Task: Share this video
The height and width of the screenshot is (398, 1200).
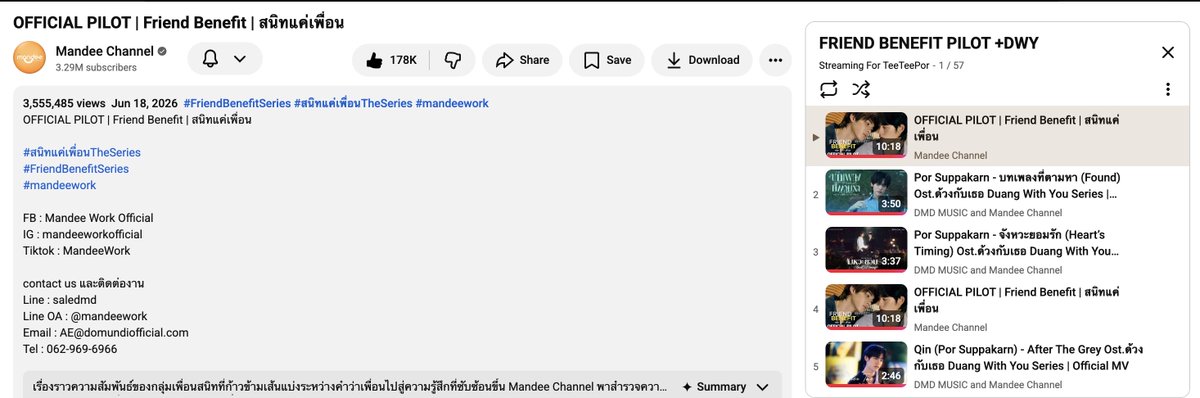Action: coord(522,60)
